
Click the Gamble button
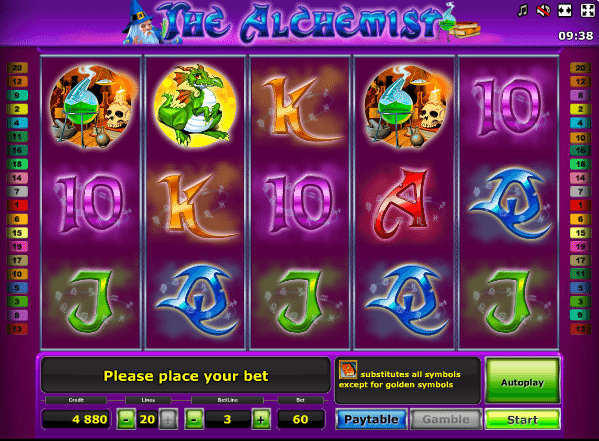[446, 419]
